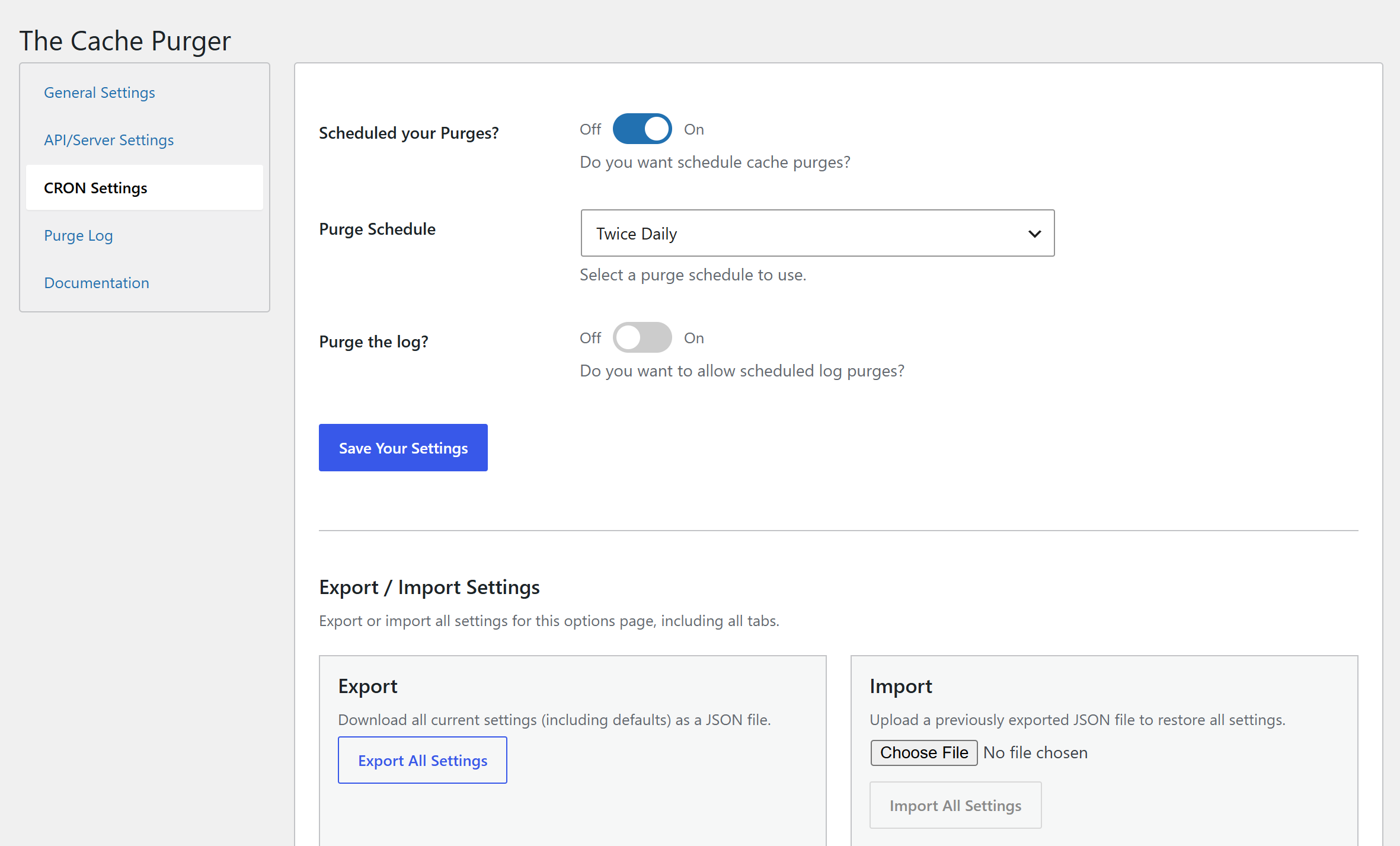Select the CRON Settings tab
The image size is (1400, 846).
point(95,188)
